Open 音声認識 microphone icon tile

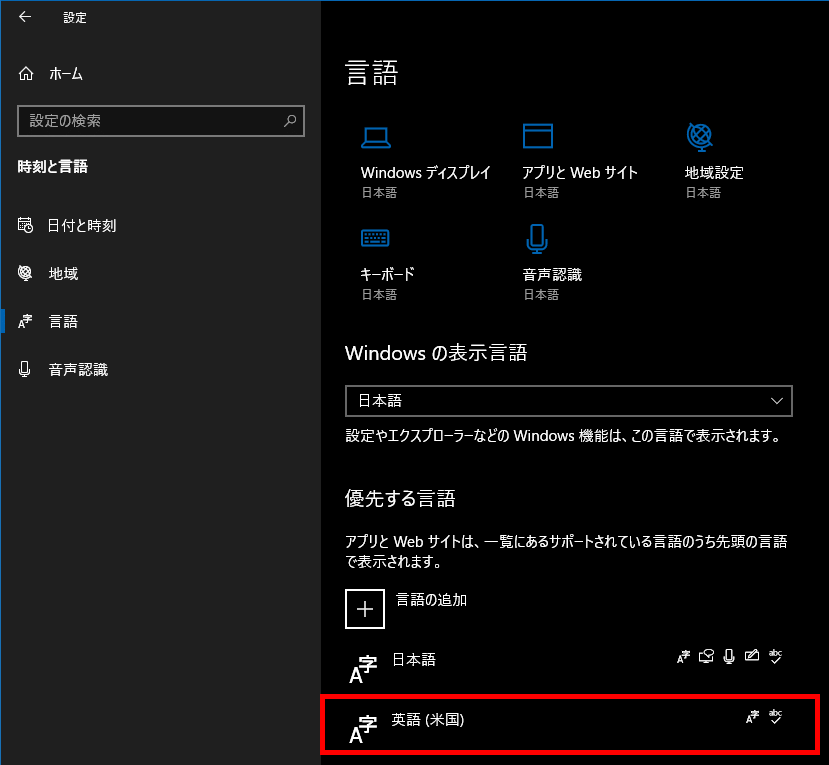point(537,239)
